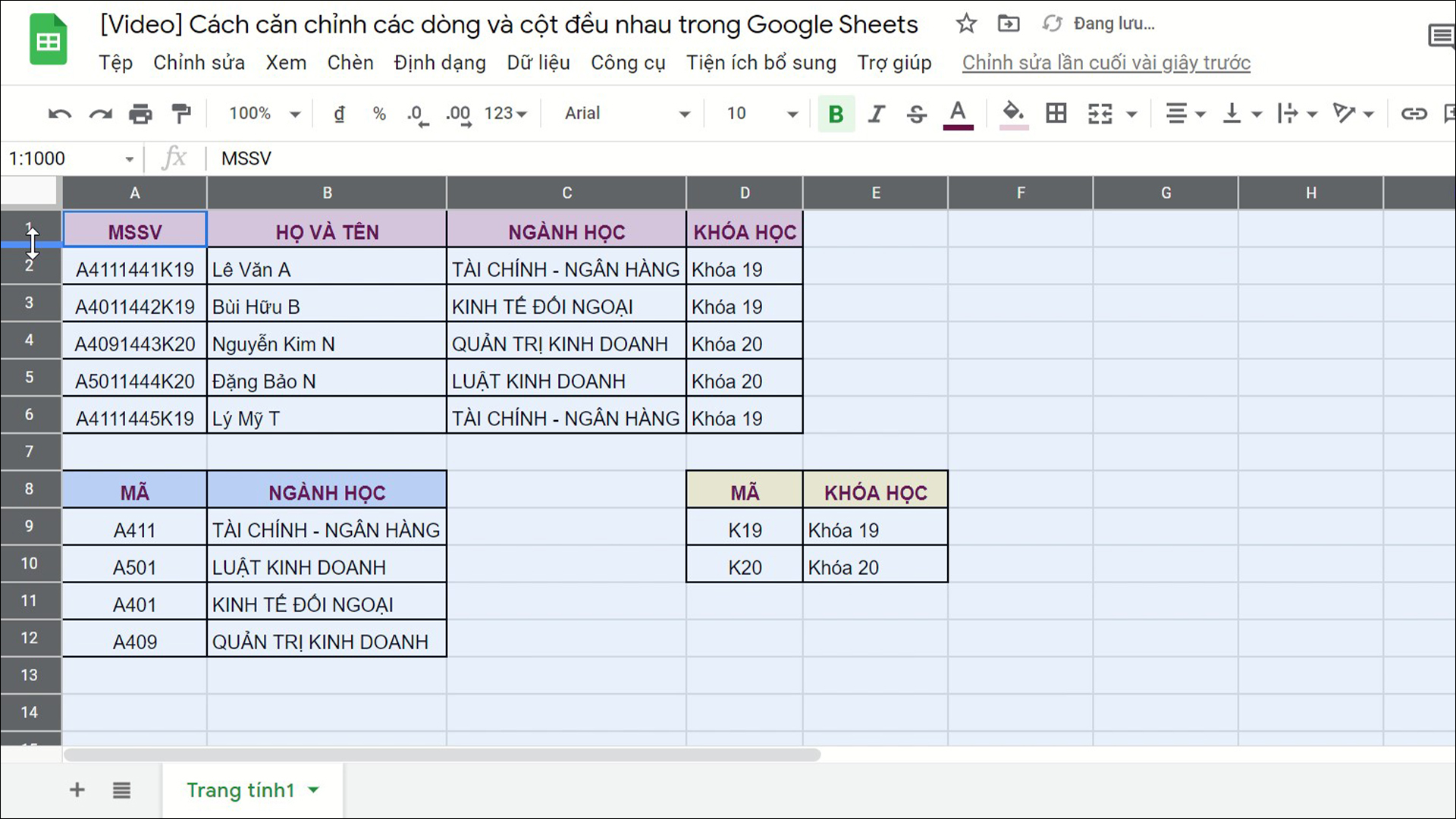Open the Dữ liệu menu
This screenshot has height=819, width=1456.
538,63
